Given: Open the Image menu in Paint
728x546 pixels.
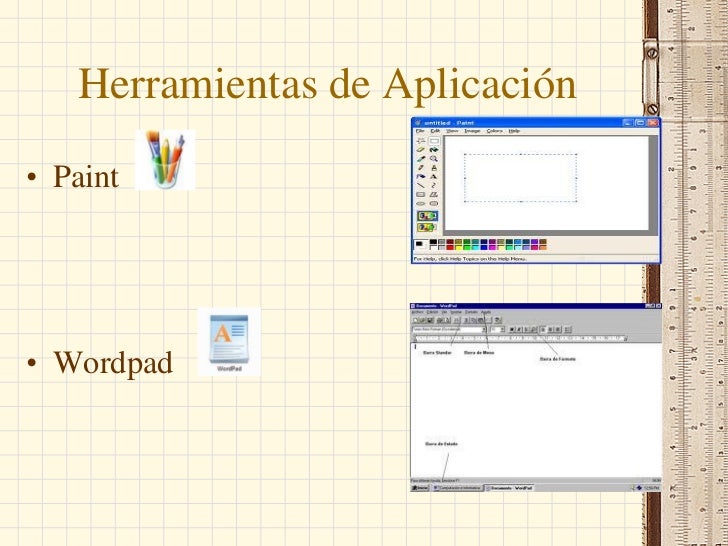Looking at the screenshot, I should coord(472,131).
